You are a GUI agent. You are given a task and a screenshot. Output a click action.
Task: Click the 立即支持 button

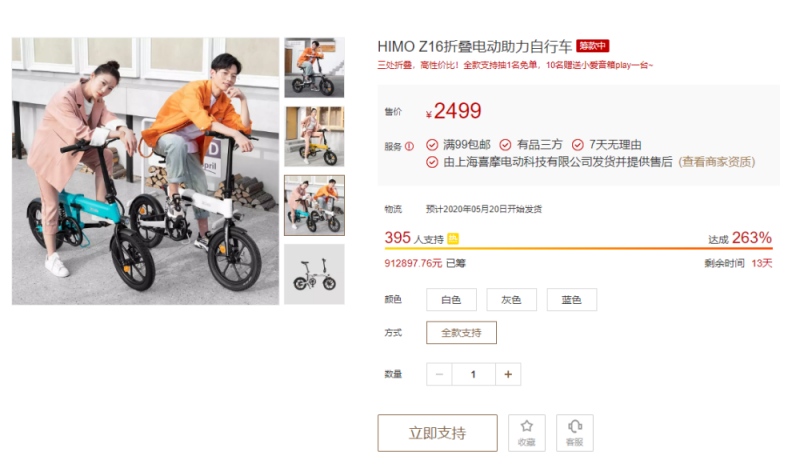tap(437, 433)
